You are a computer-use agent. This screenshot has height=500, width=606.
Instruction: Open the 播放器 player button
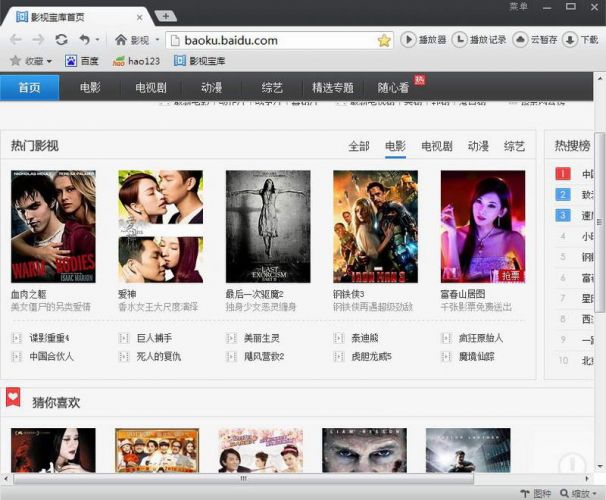(x=423, y=40)
